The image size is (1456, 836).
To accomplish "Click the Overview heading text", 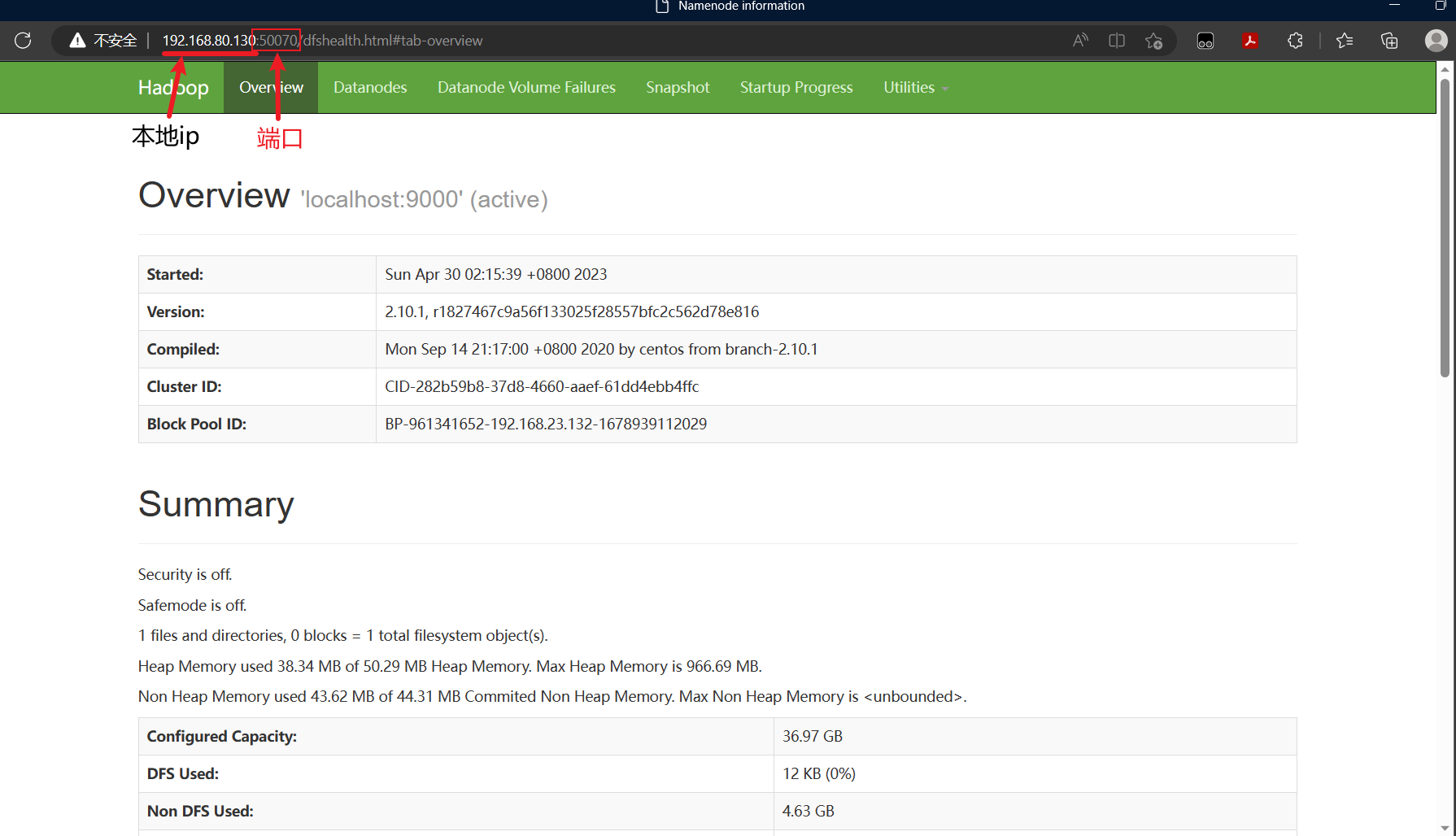I will tap(214, 195).
